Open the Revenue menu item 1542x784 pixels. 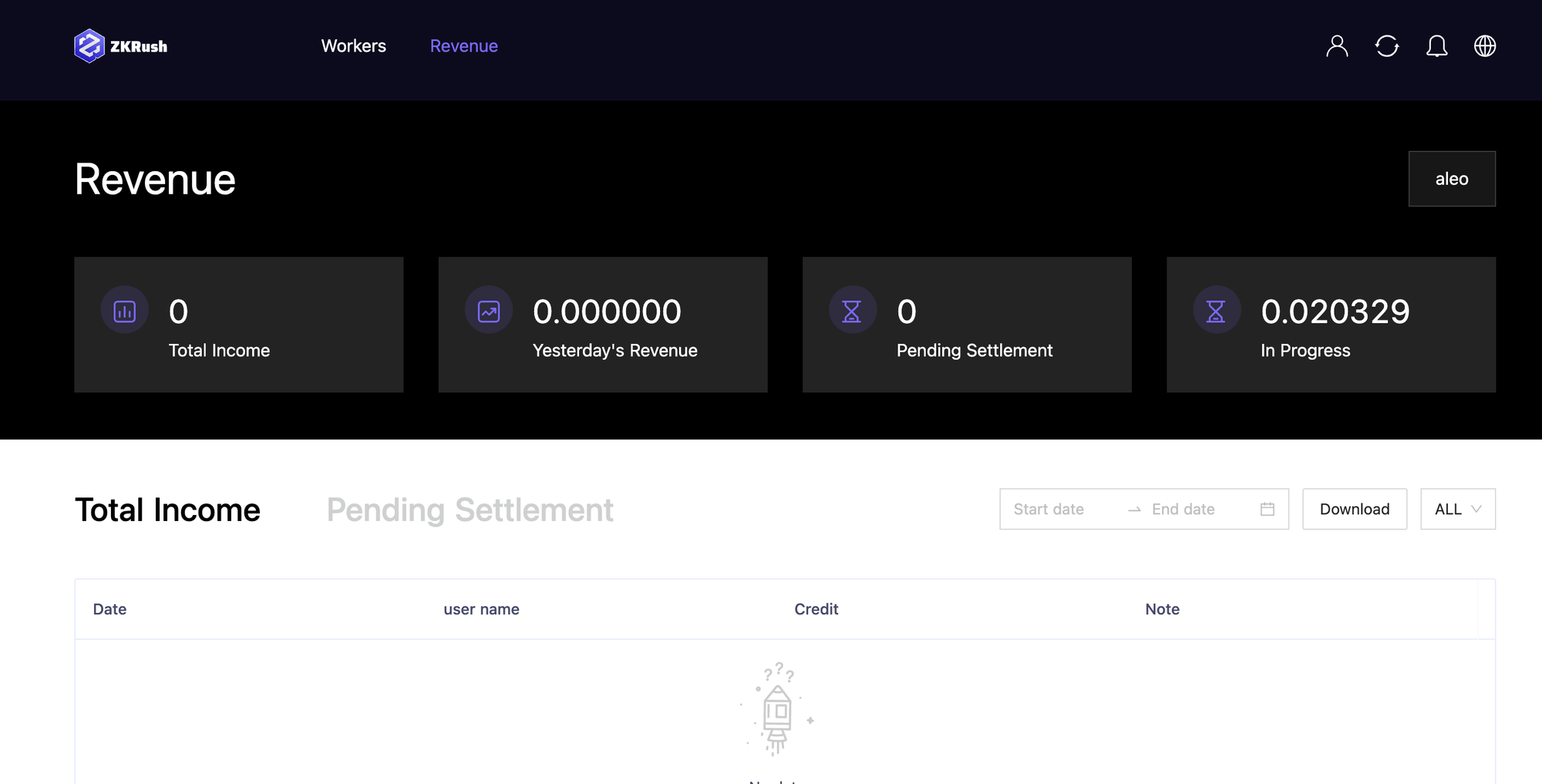[x=463, y=46]
